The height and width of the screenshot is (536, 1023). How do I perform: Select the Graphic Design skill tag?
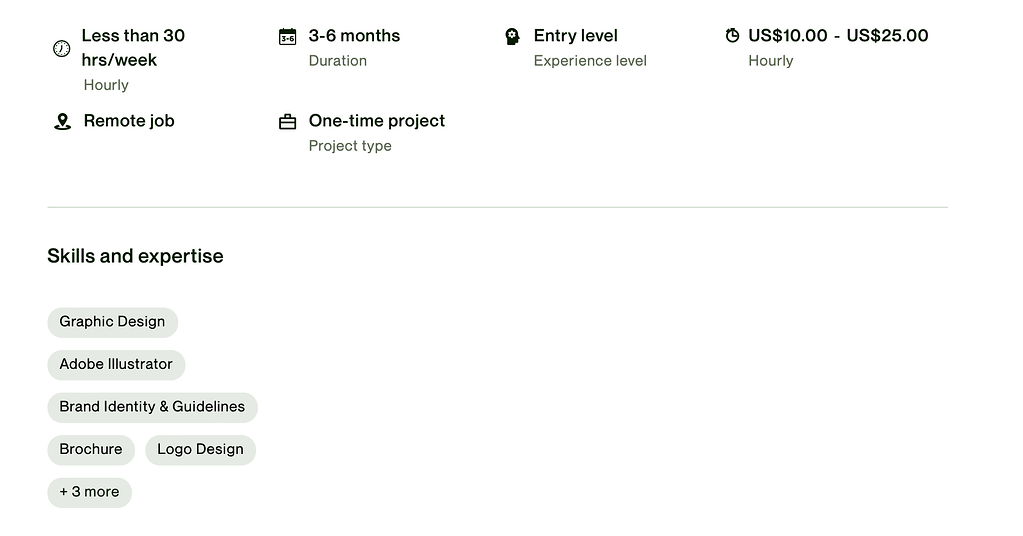tap(112, 322)
